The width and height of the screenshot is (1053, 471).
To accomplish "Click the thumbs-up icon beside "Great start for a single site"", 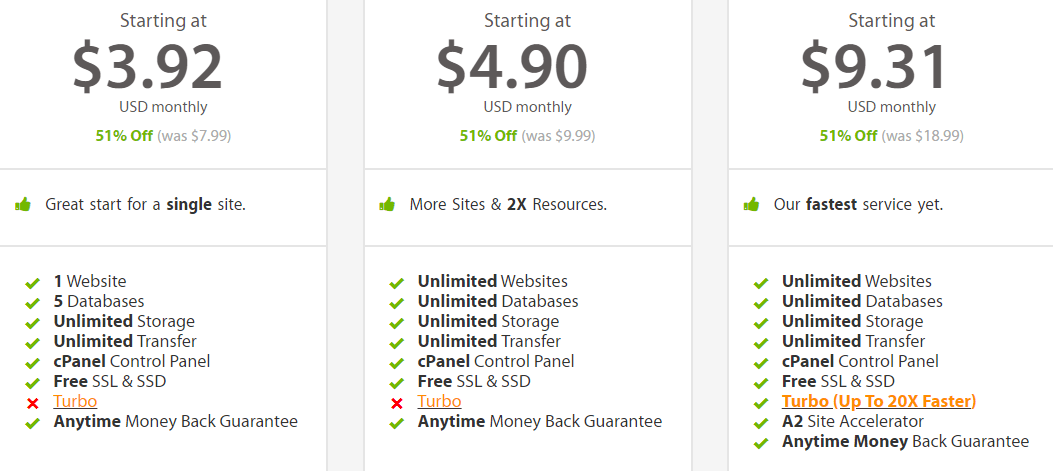I will 23,205.
